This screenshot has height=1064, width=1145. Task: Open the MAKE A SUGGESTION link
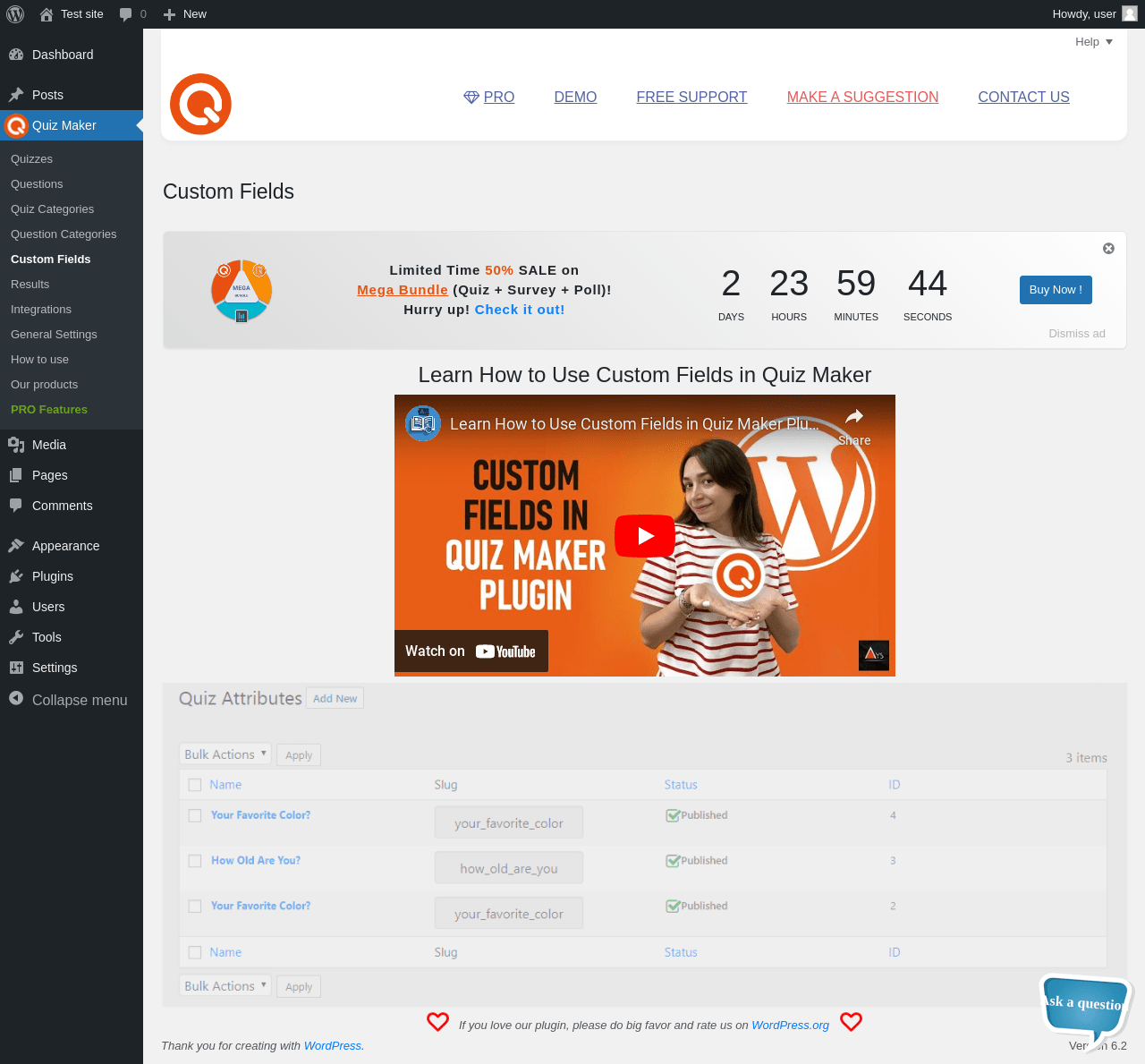pyautogui.click(x=862, y=97)
